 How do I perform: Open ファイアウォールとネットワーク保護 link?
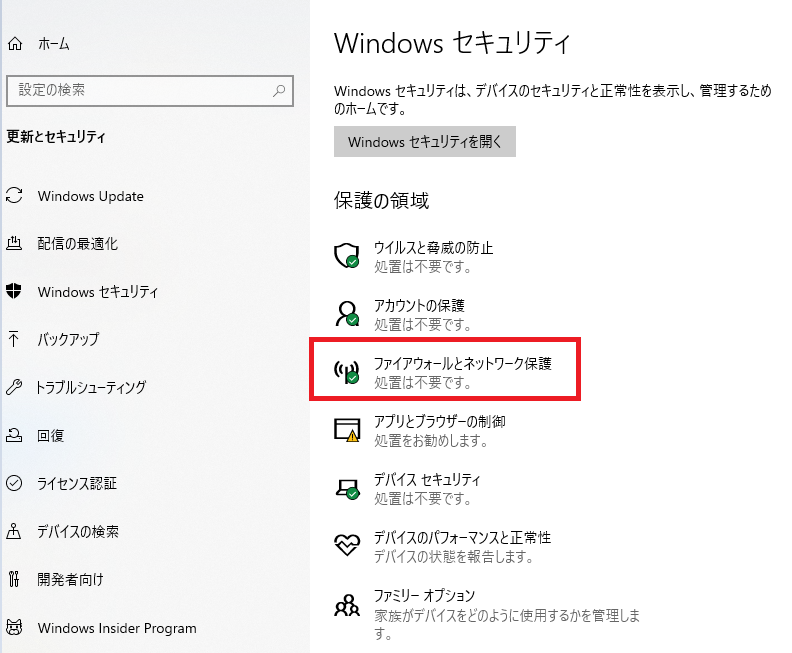(462, 363)
